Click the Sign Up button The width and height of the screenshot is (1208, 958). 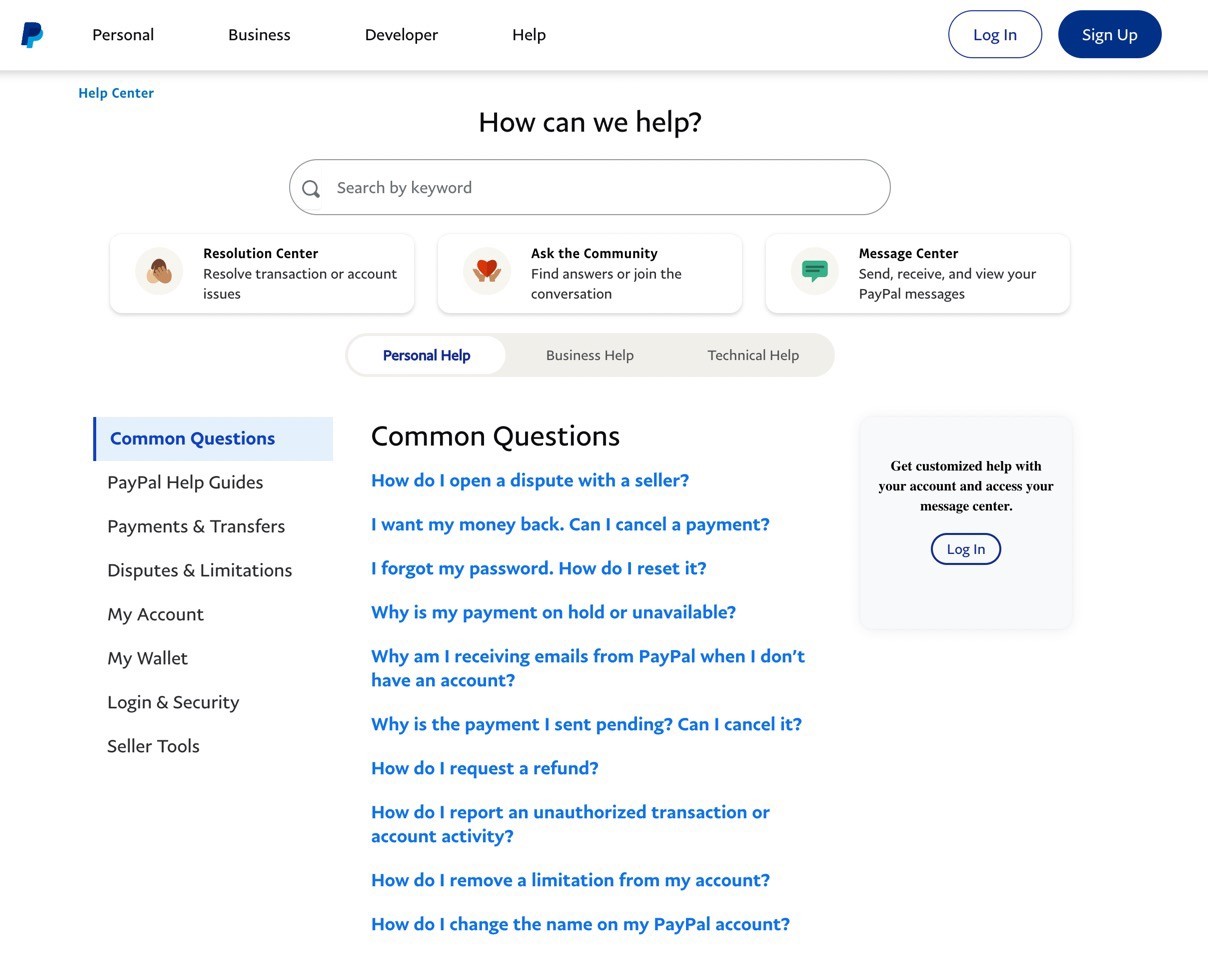1109,34
